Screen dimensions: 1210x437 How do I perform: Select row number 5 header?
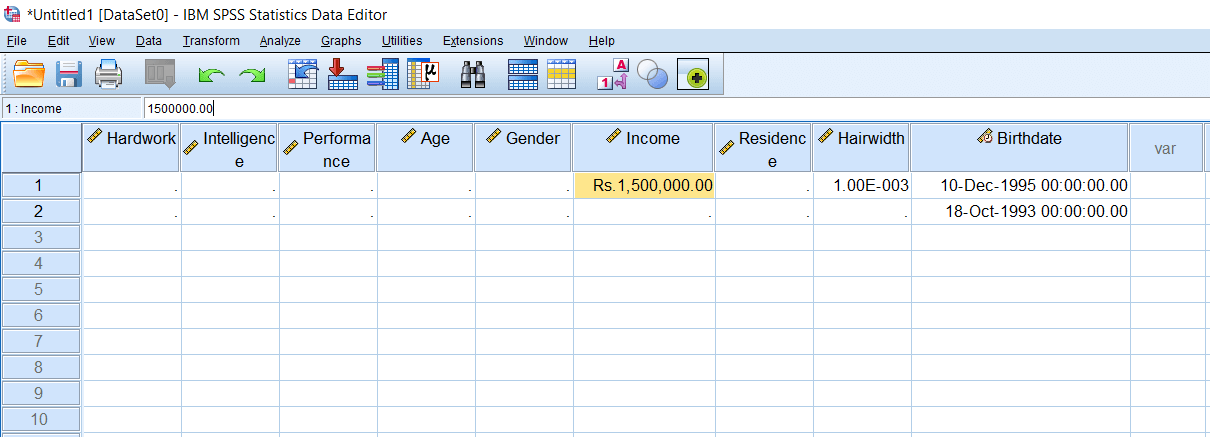pos(40,289)
